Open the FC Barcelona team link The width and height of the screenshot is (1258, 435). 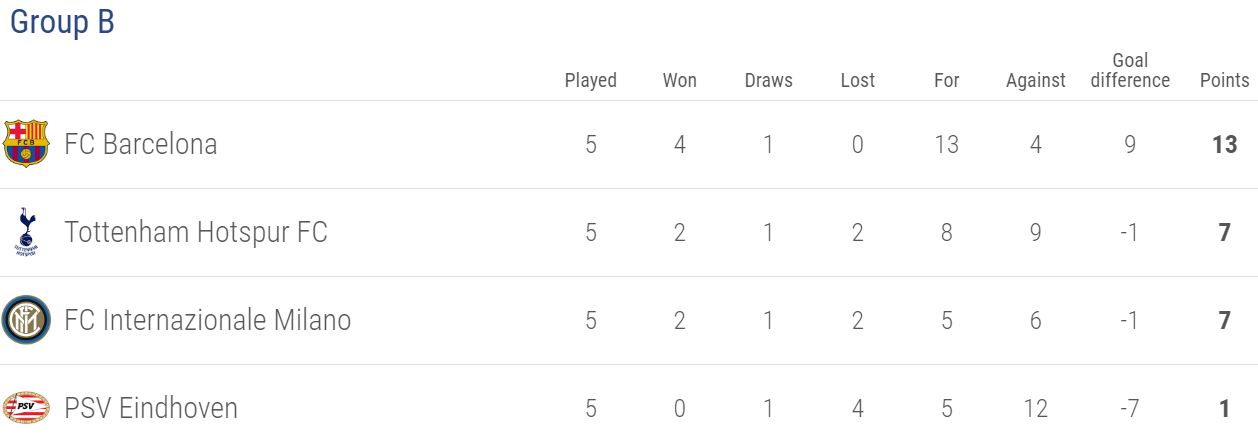point(141,144)
